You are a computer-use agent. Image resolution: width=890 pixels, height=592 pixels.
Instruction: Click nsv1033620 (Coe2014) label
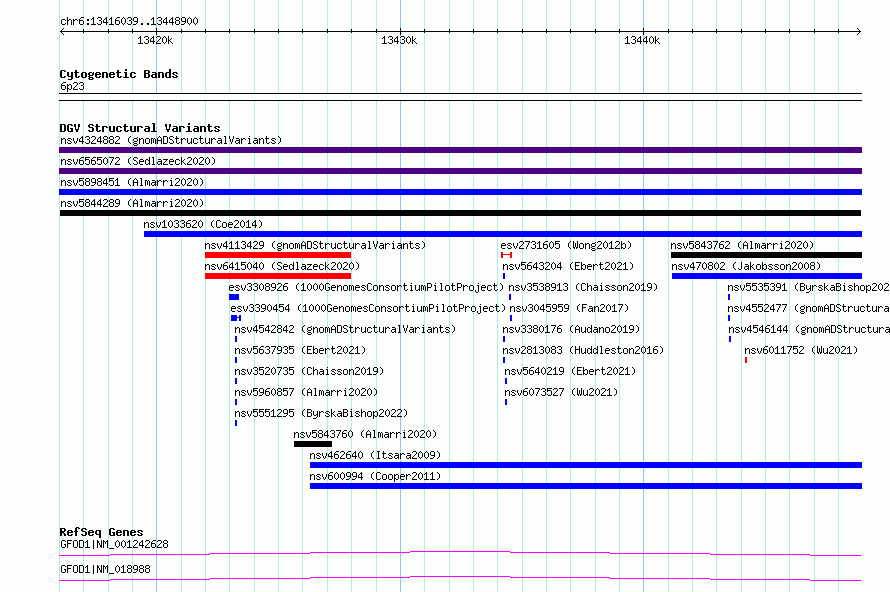(203, 224)
